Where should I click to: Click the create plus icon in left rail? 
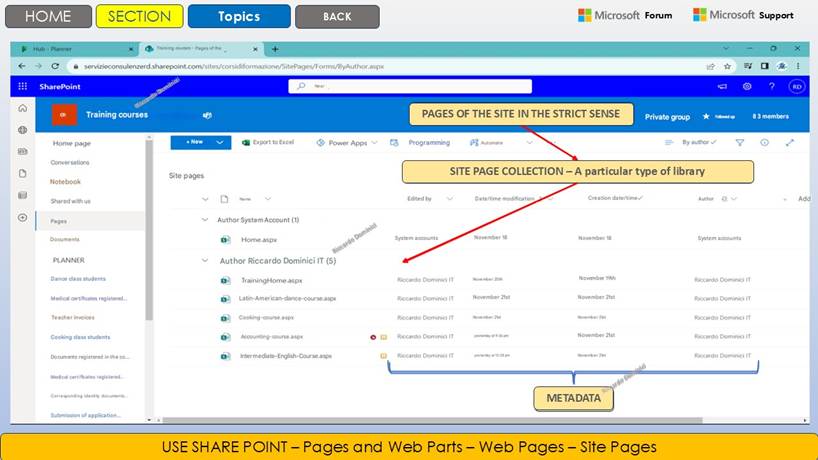(x=22, y=217)
